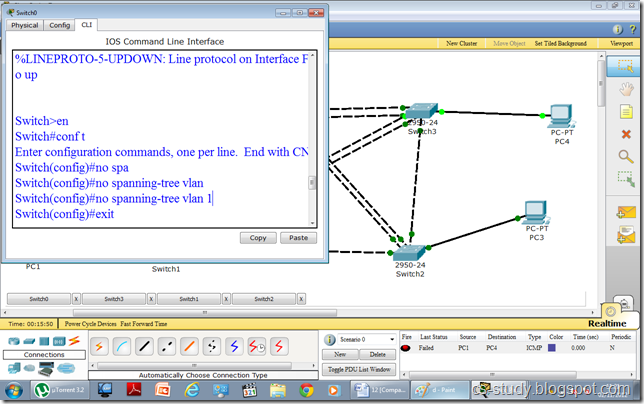Viewport: 644px width, 404px height.
Task: Switch to the Physical tab
Action: coord(25,24)
